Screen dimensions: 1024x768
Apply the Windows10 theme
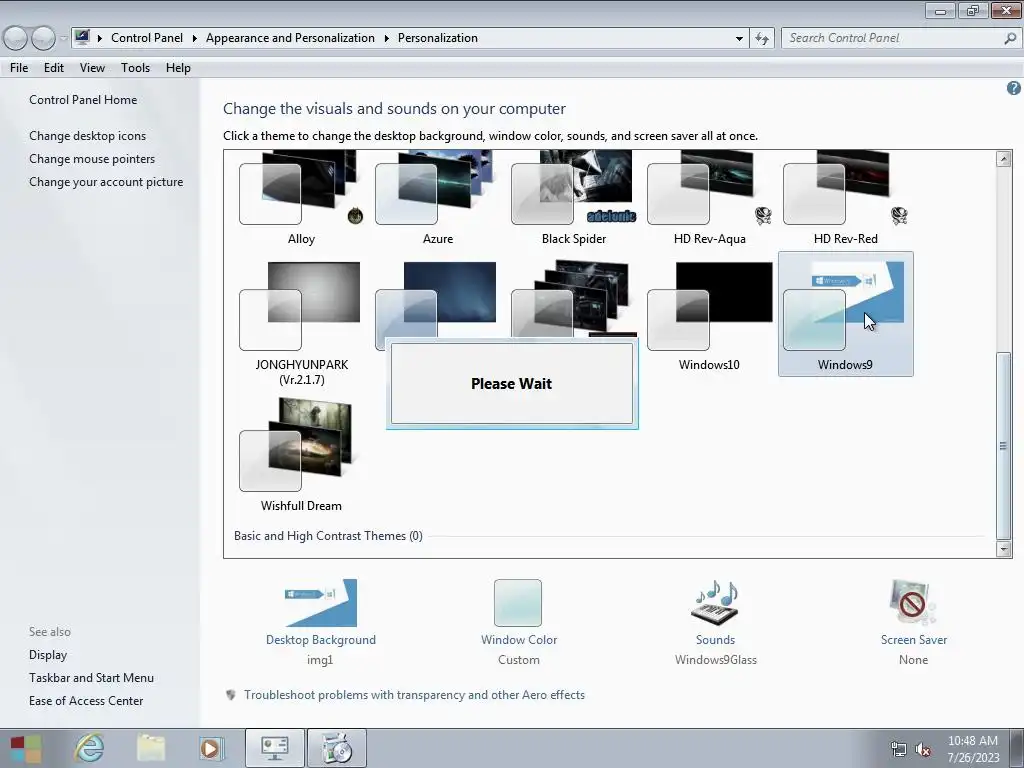(709, 315)
